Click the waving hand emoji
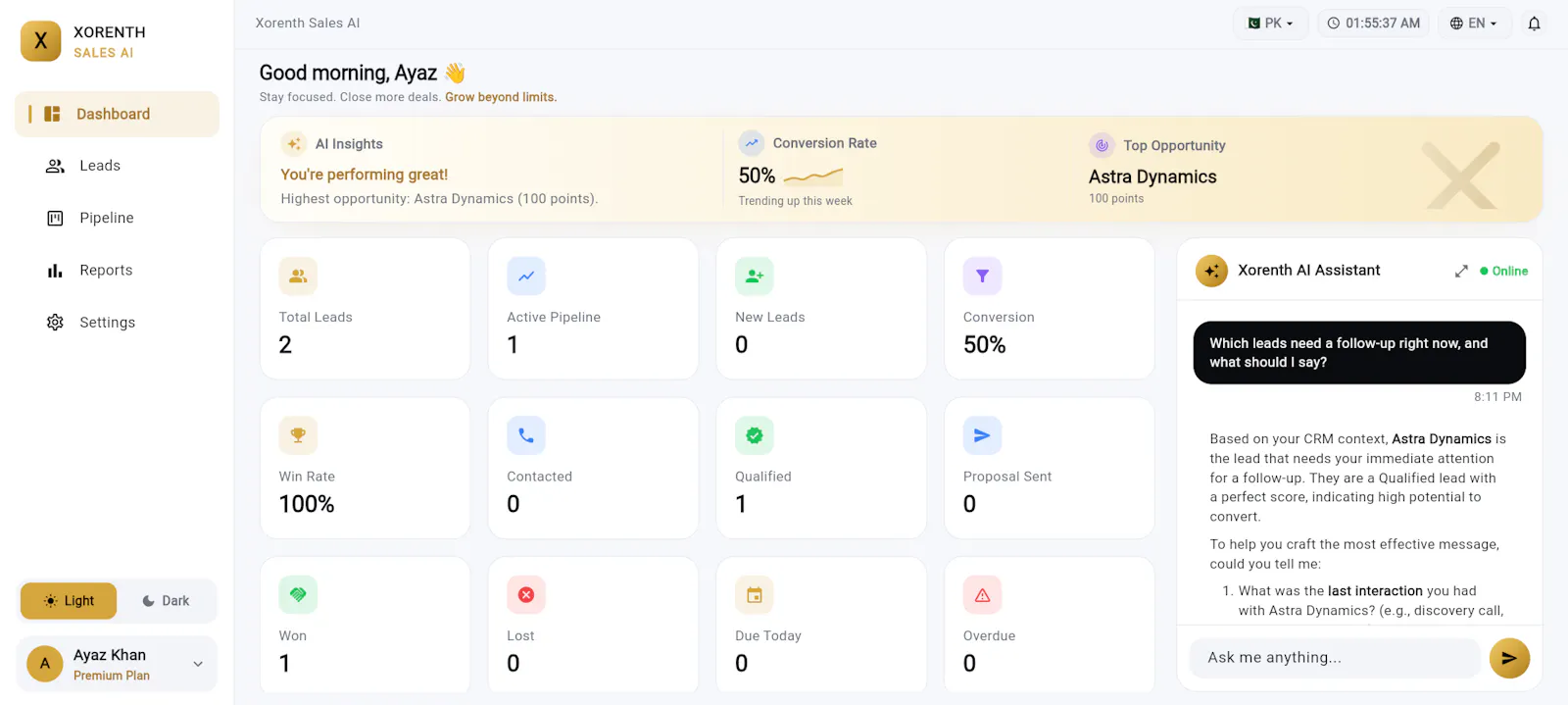Image resolution: width=1568 pixels, height=705 pixels. (x=455, y=73)
